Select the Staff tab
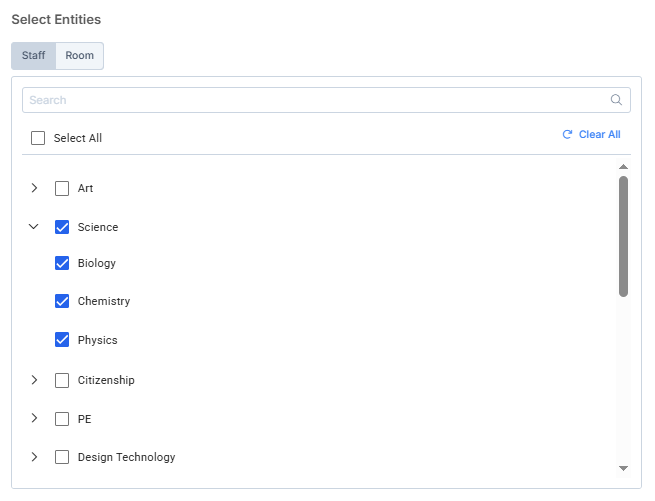This screenshot has height=501, width=655. [34, 56]
